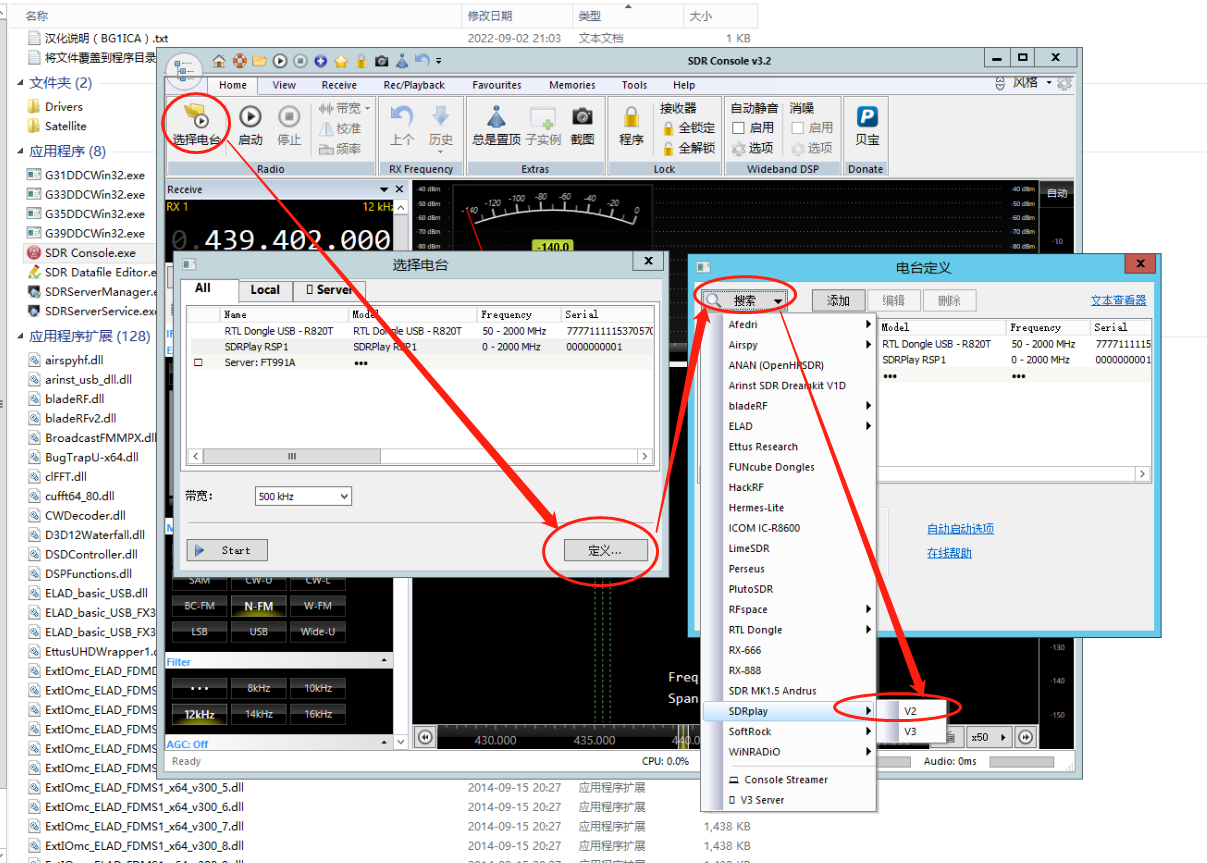Image resolution: width=1207 pixels, height=863 pixels.
Task: Open the 搜索 search dropdown button
Action: point(745,300)
